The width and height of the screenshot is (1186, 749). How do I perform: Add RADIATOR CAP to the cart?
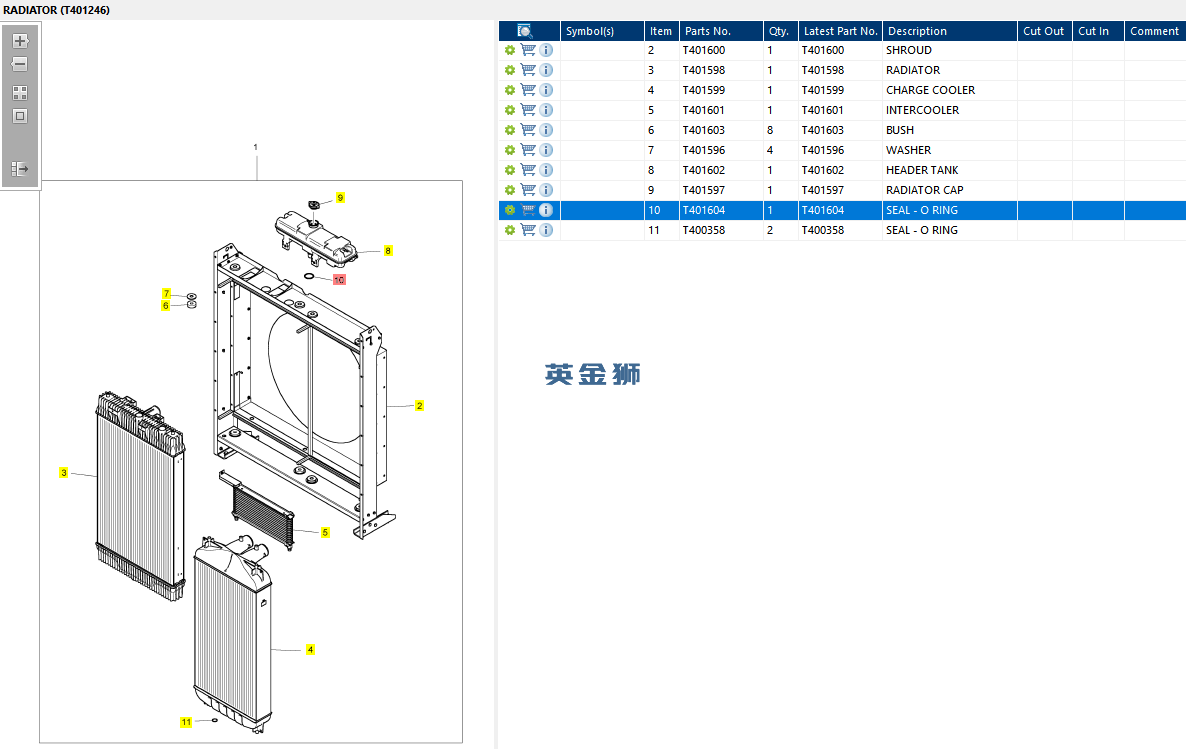528,190
